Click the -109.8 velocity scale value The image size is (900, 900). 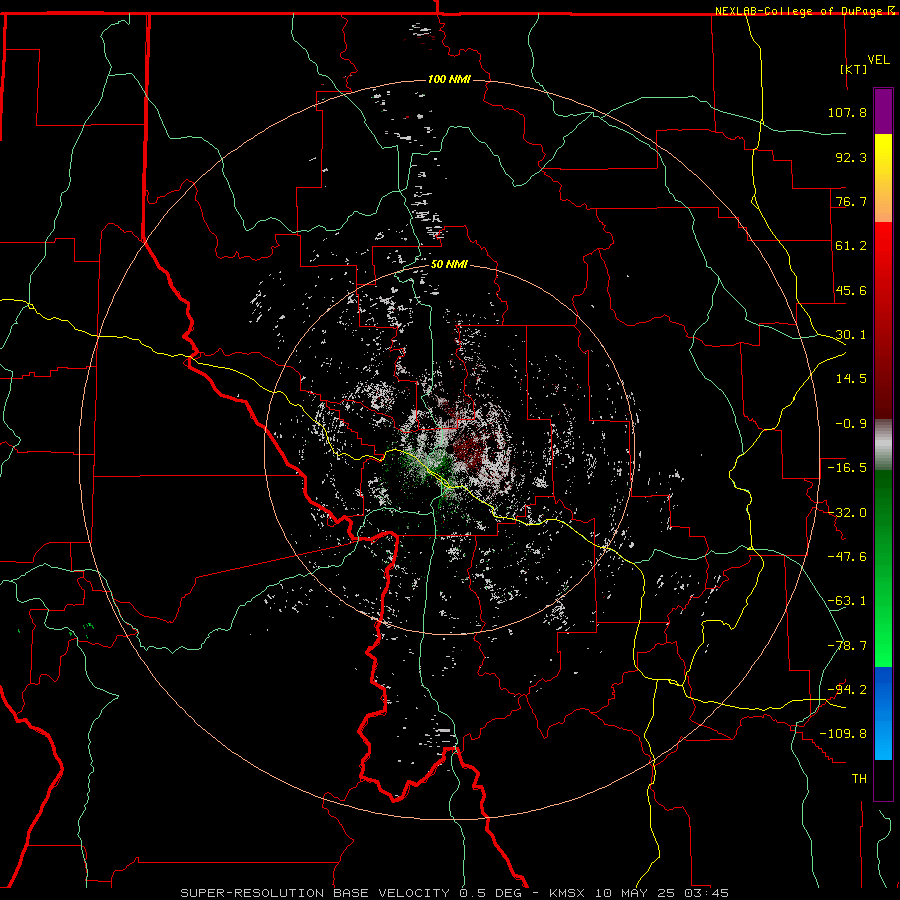844,734
